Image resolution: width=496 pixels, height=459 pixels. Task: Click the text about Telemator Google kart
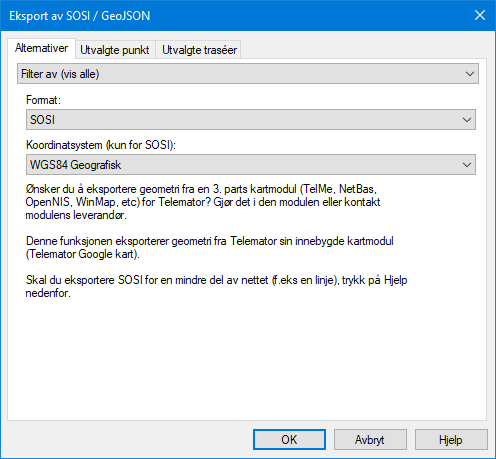pos(209,247)
